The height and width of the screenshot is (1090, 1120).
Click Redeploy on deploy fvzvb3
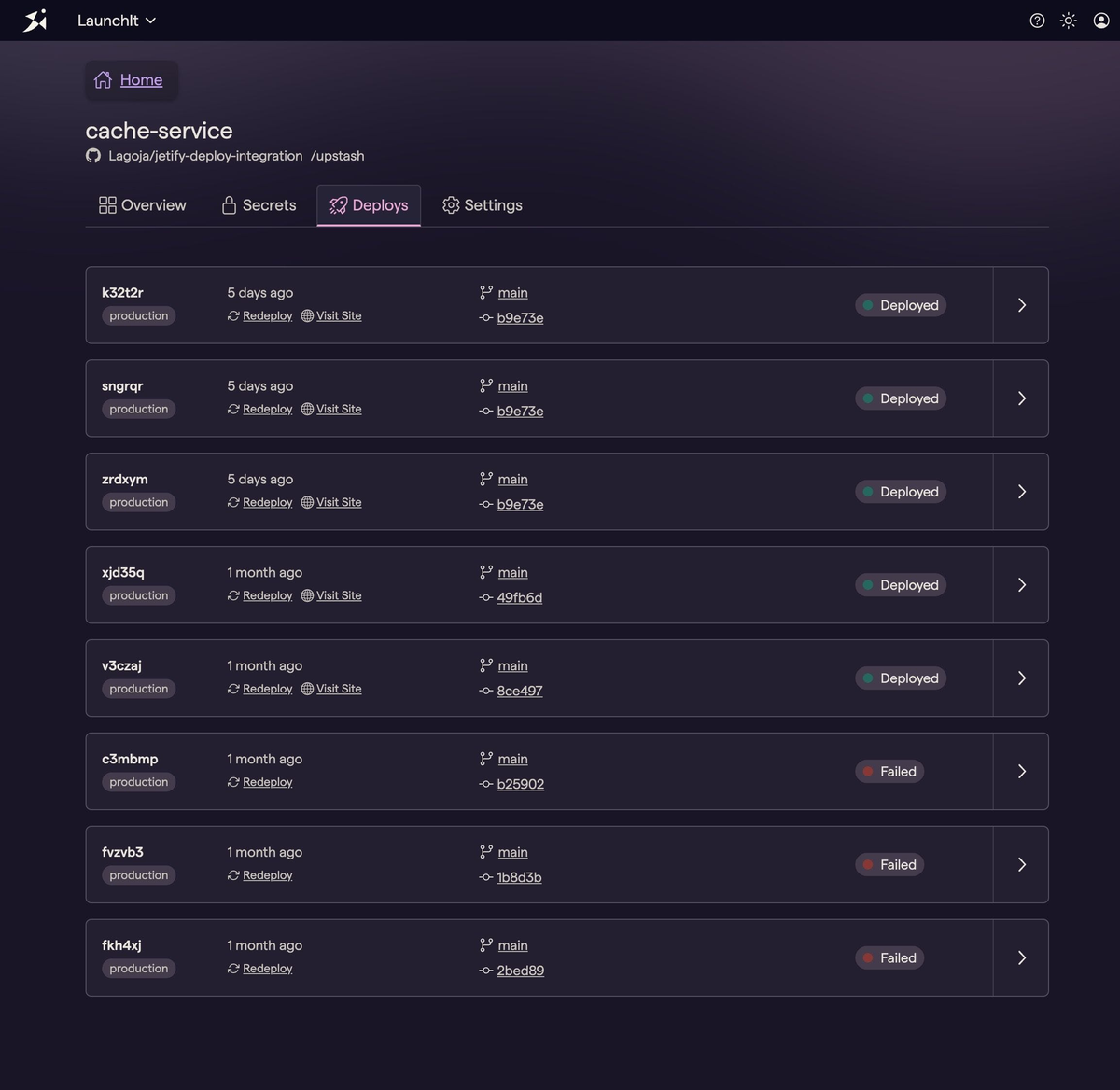tap(267, 874)
